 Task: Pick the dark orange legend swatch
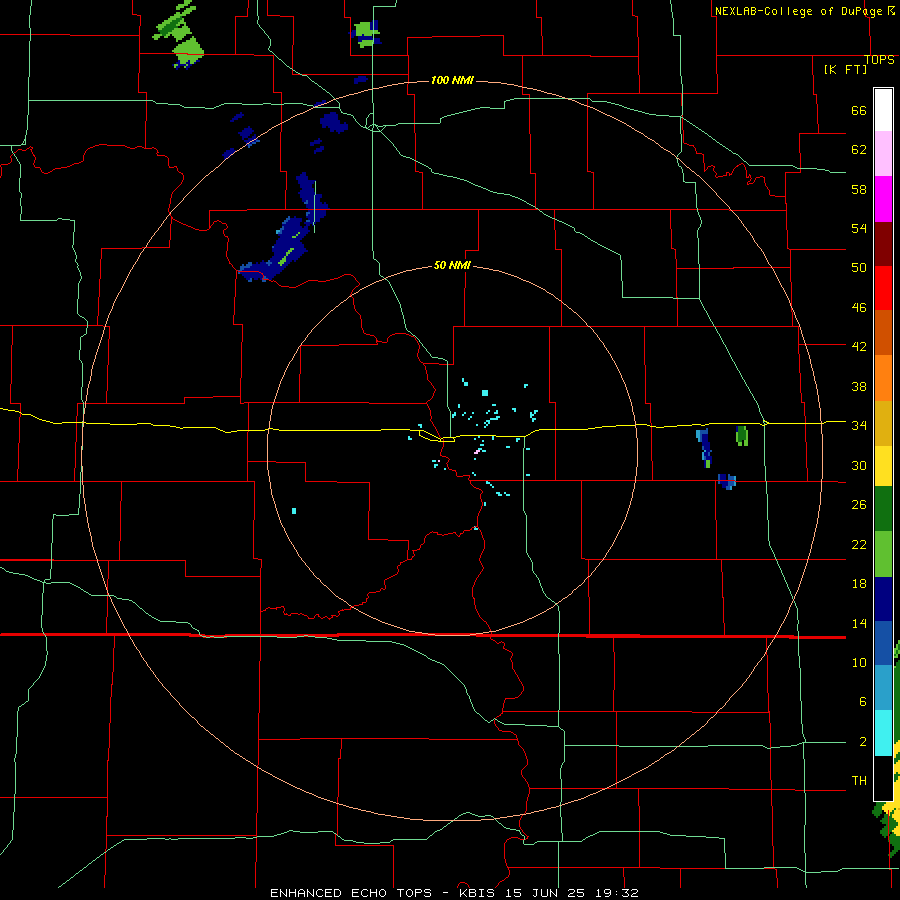coord(883,333)
